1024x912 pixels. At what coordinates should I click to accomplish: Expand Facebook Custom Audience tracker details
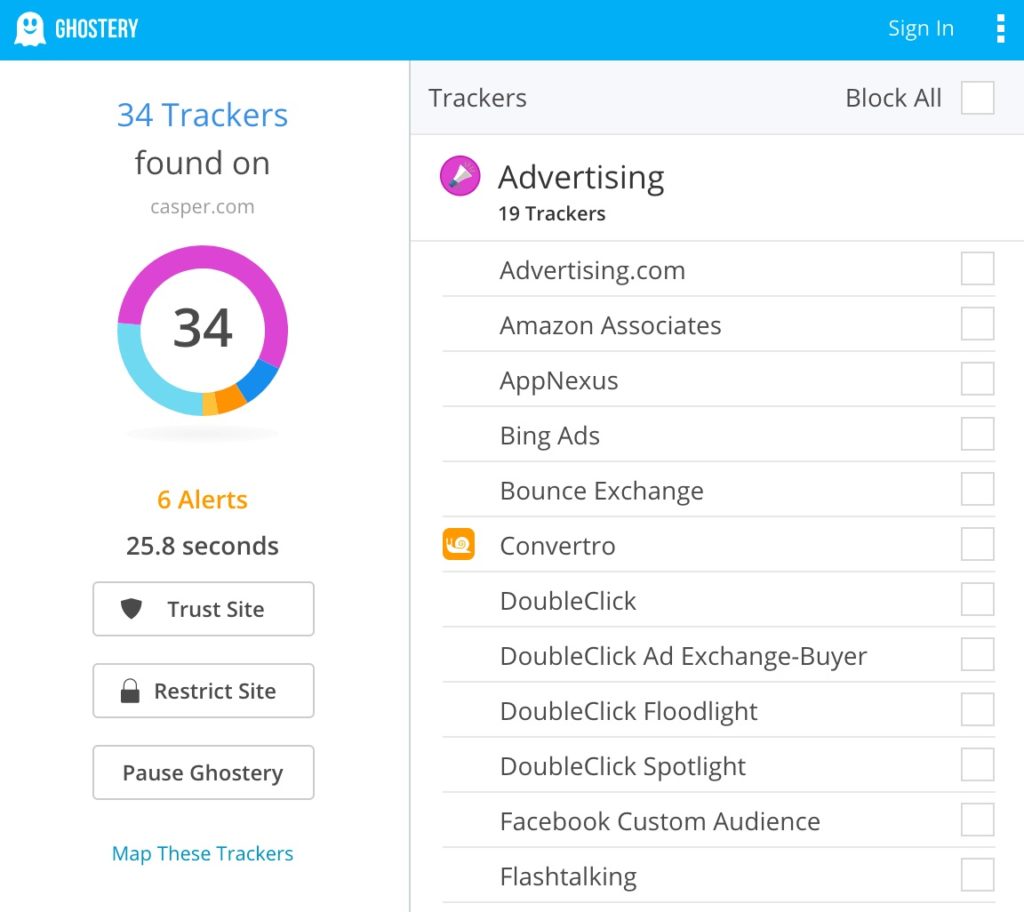coord(660,821)
